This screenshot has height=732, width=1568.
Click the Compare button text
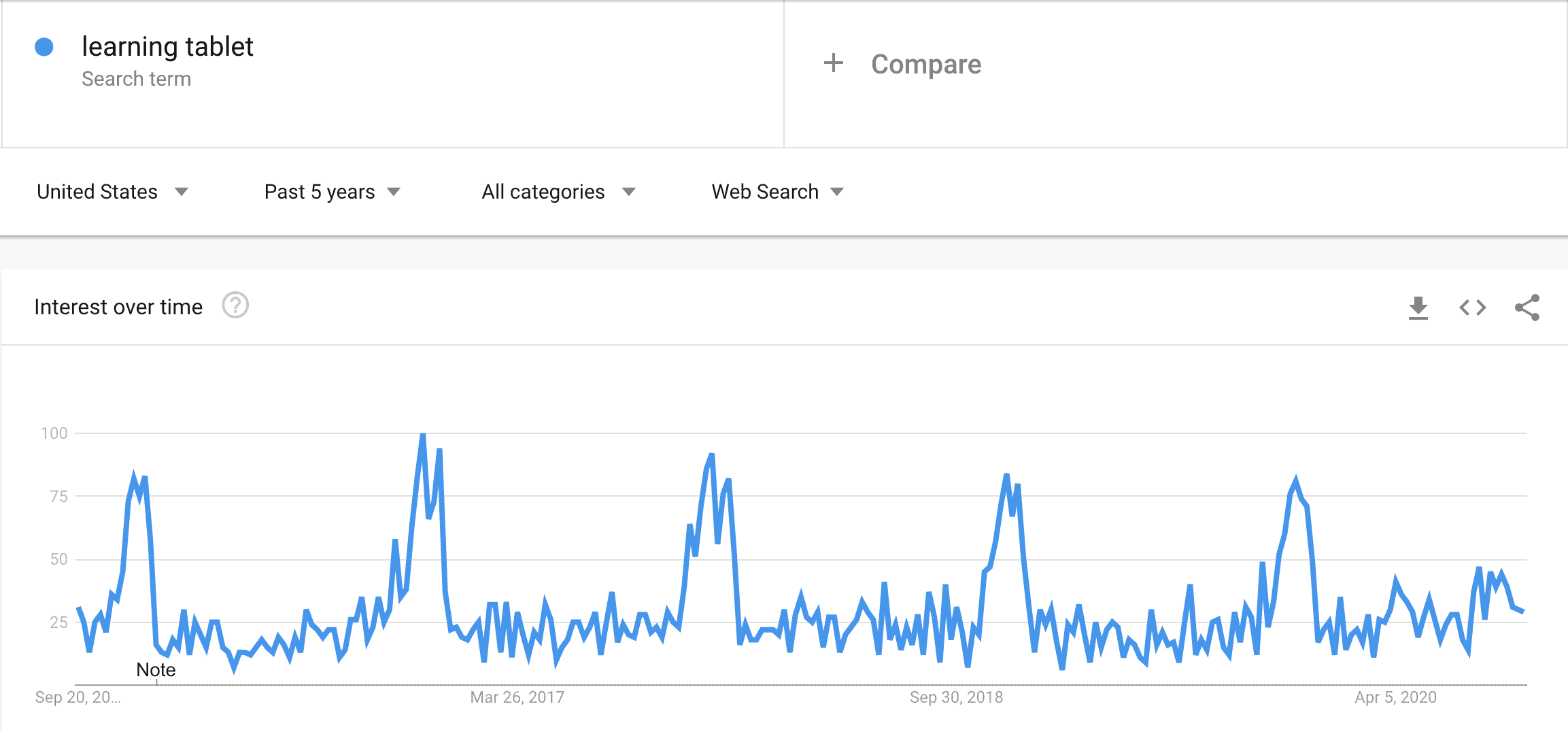pos(925,65)
